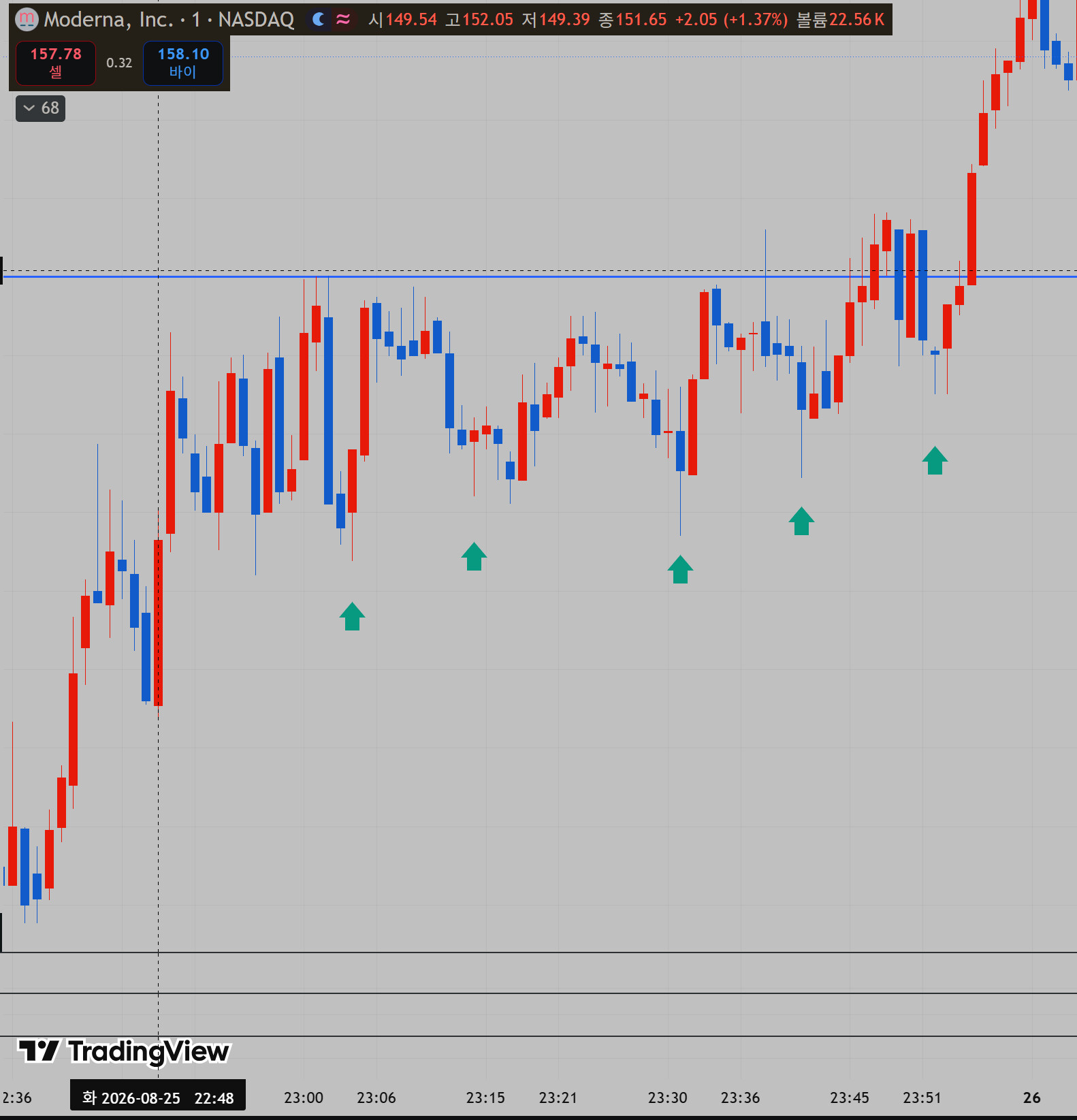Click the close price 151.65 value
Image resolution: width=1077 pixels, height=1120 pixels.
coord(641,20)
